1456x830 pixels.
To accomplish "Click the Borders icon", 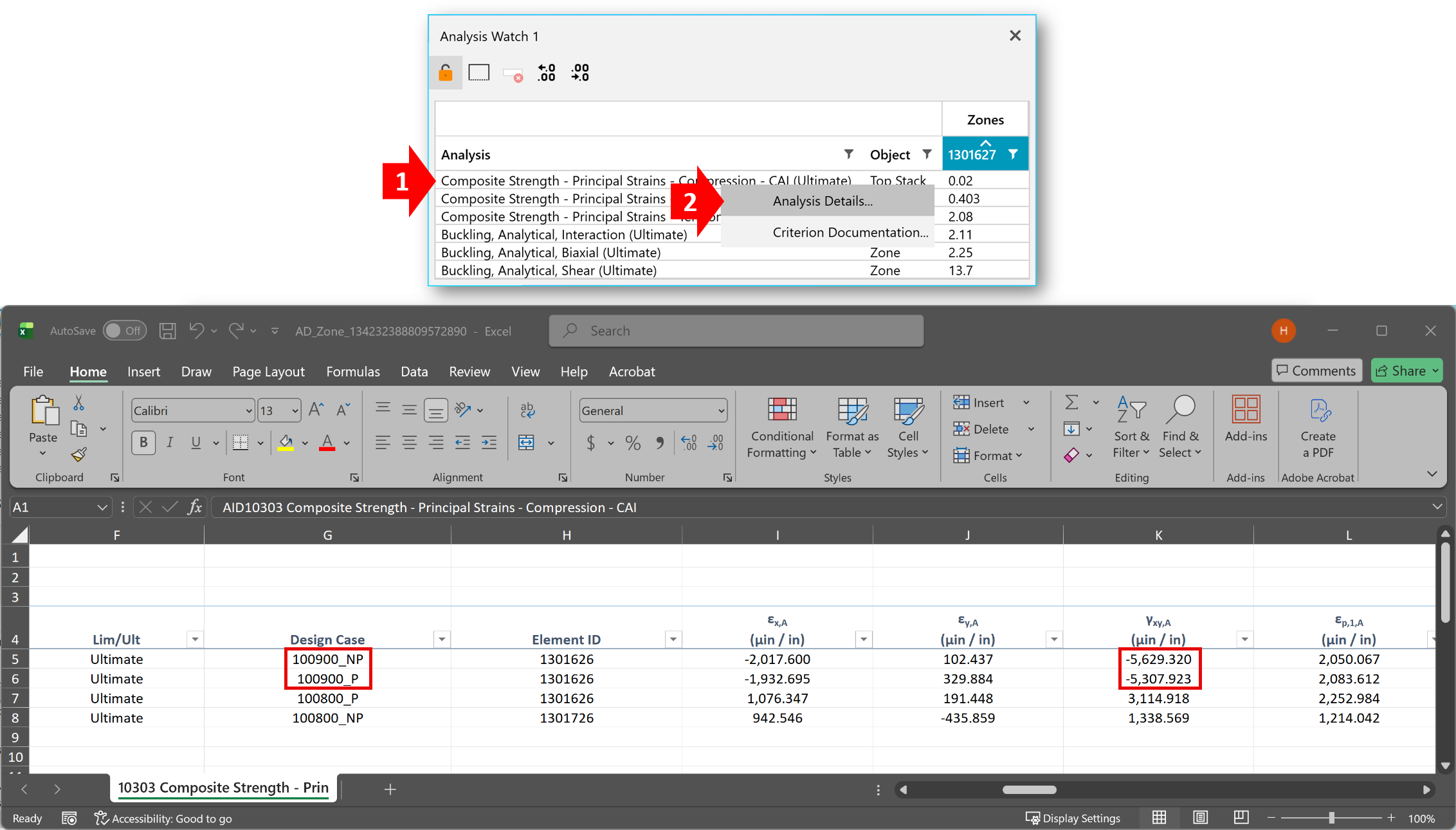I will click(241, 443).
